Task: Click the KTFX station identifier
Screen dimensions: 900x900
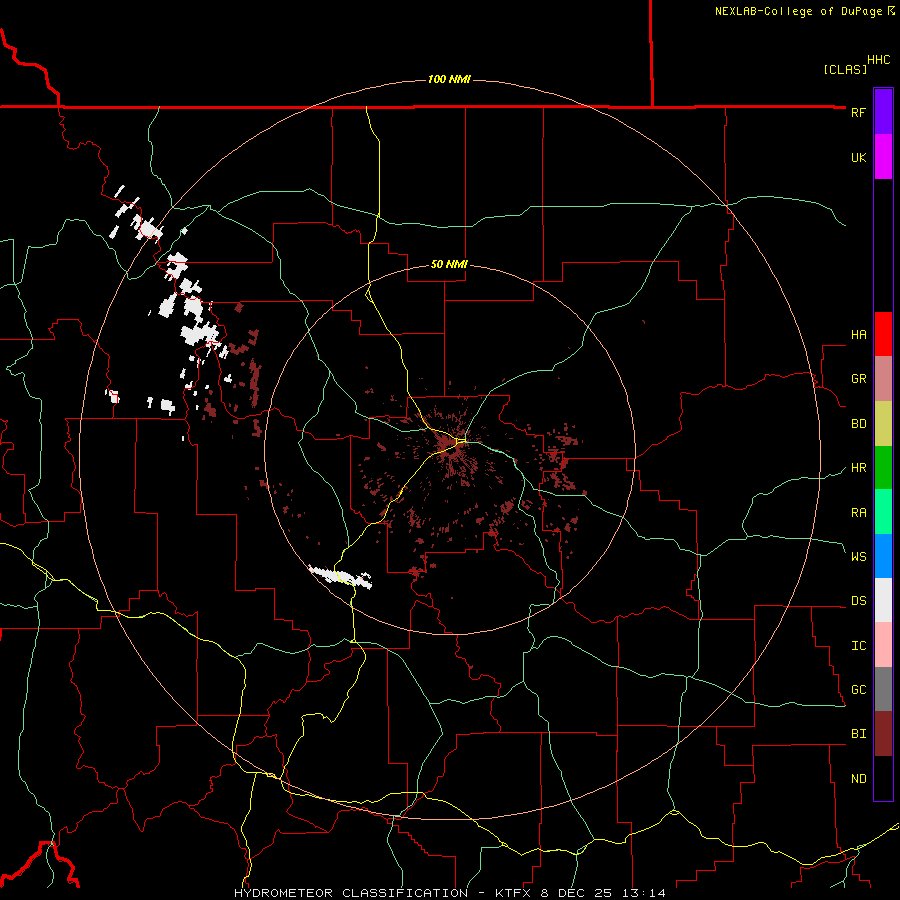Action: (x=514, y=893)
